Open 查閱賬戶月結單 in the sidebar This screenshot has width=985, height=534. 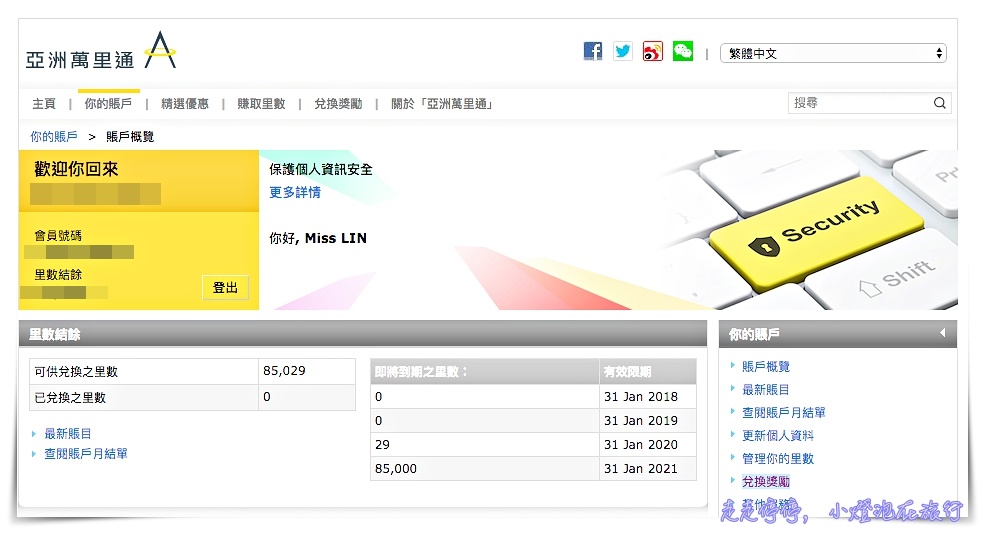[784, 413]
